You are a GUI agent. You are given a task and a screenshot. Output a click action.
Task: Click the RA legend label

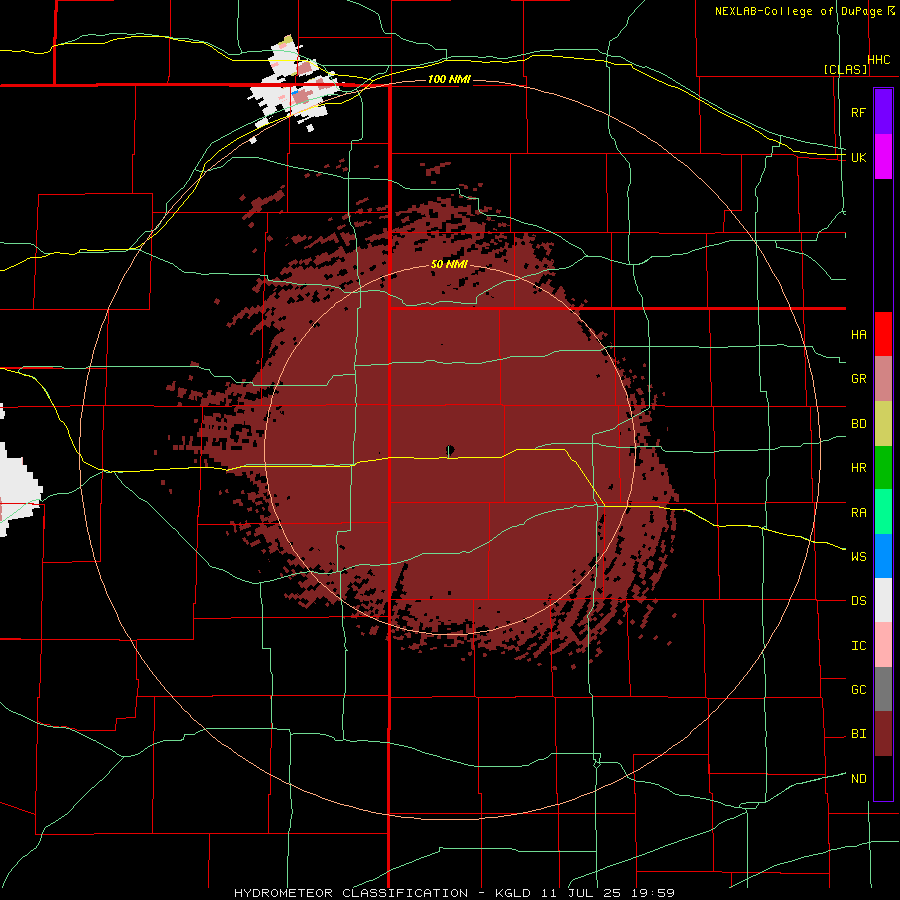pyautogui.click(x=858, y=513)
